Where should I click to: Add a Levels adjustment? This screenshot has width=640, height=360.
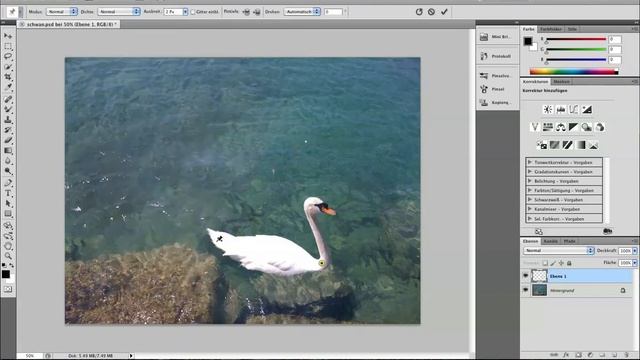click(x=561, y=109)
